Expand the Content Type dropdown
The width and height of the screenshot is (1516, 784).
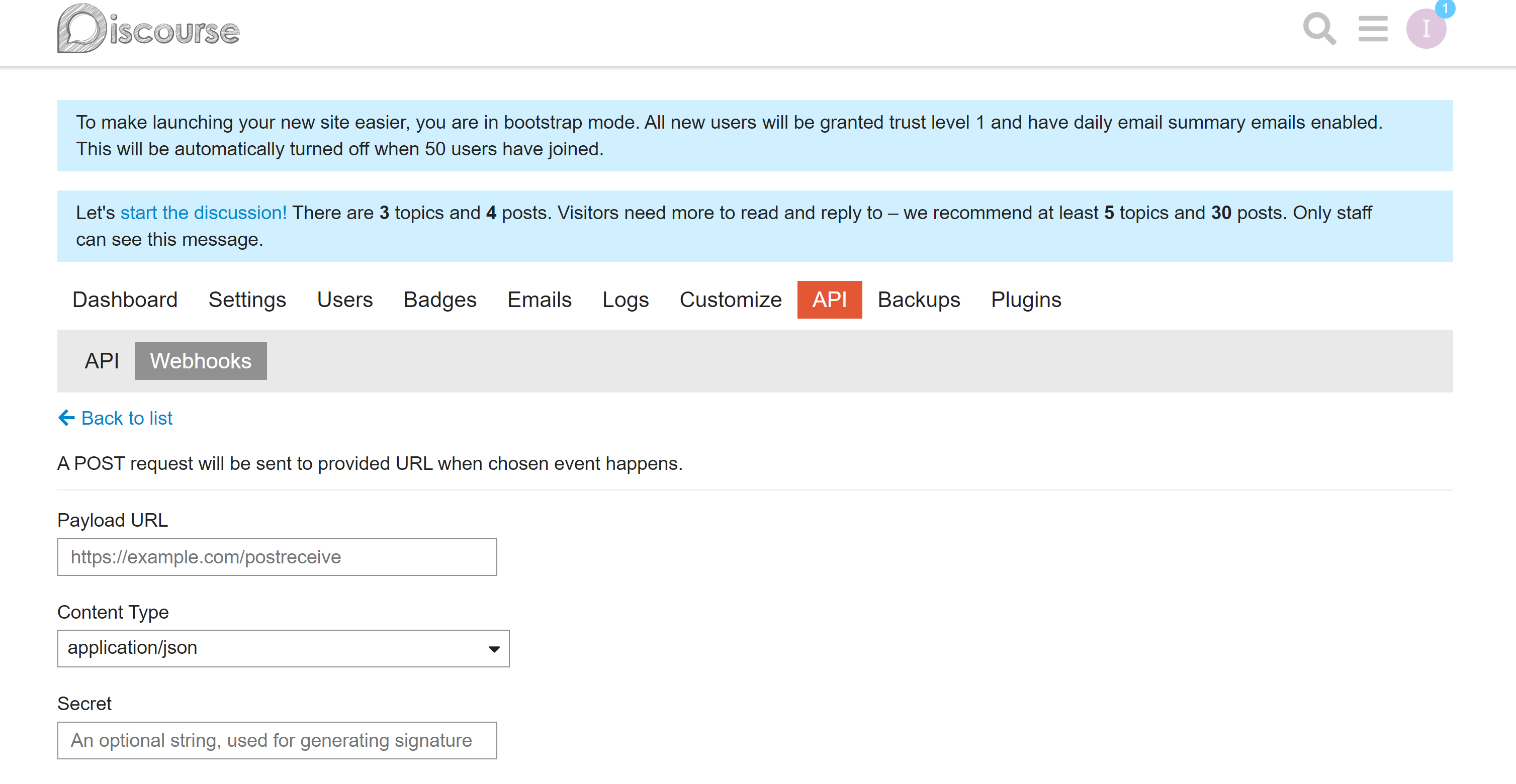283,648
